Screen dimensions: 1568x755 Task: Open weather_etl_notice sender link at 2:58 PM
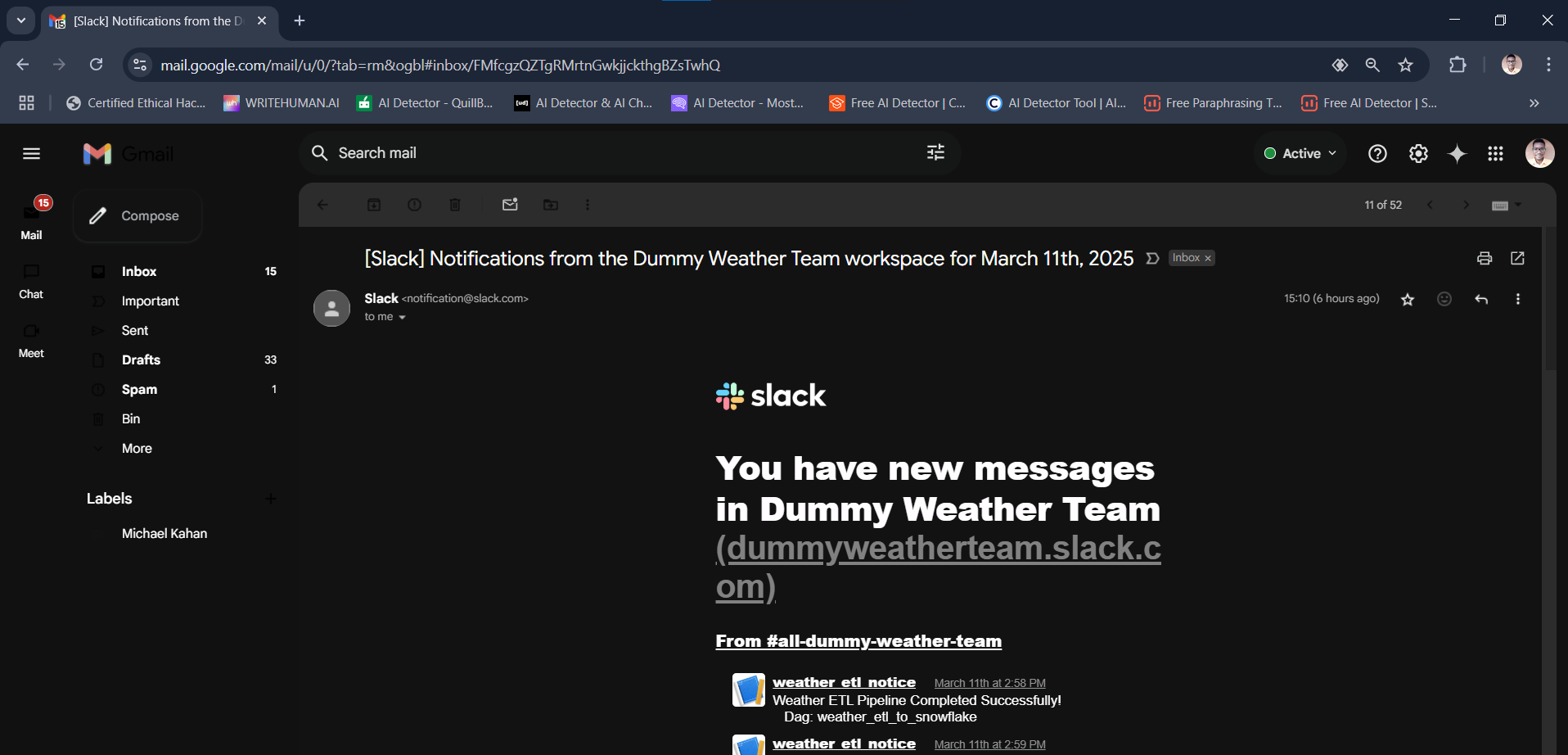coord(844,682)
